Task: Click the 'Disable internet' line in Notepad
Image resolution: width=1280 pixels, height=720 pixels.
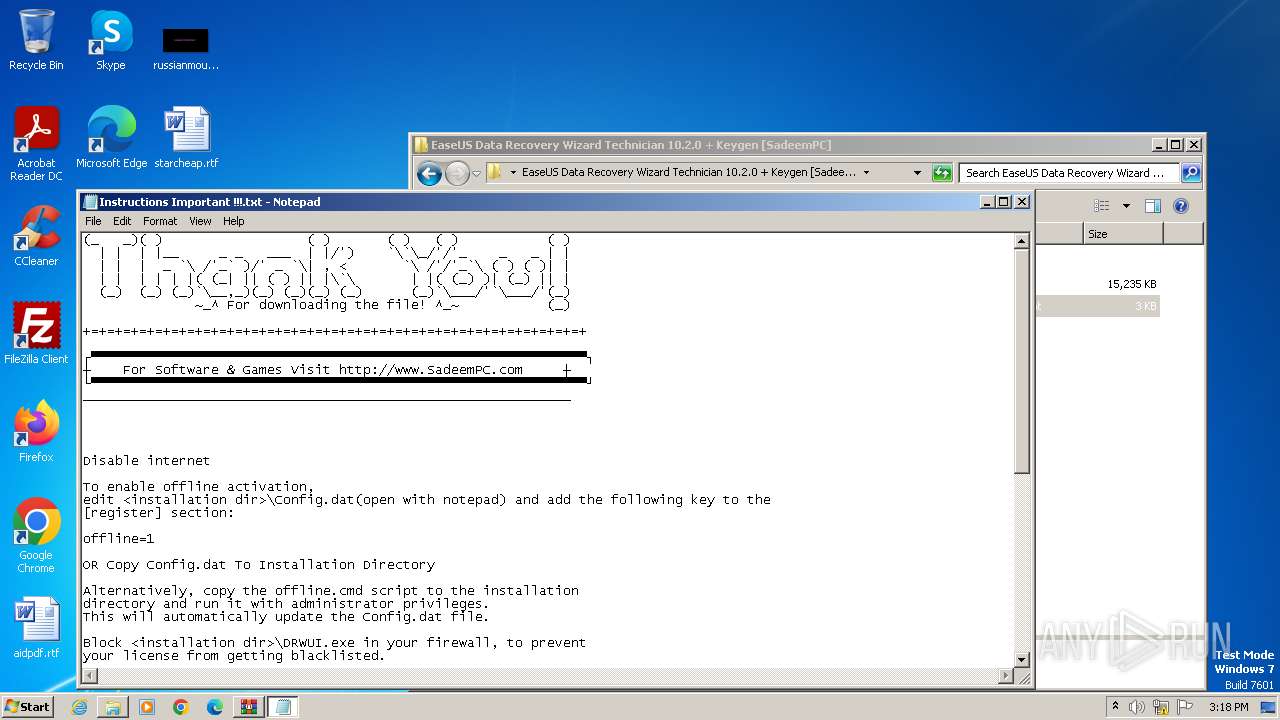Action: [x=147, y=461]
